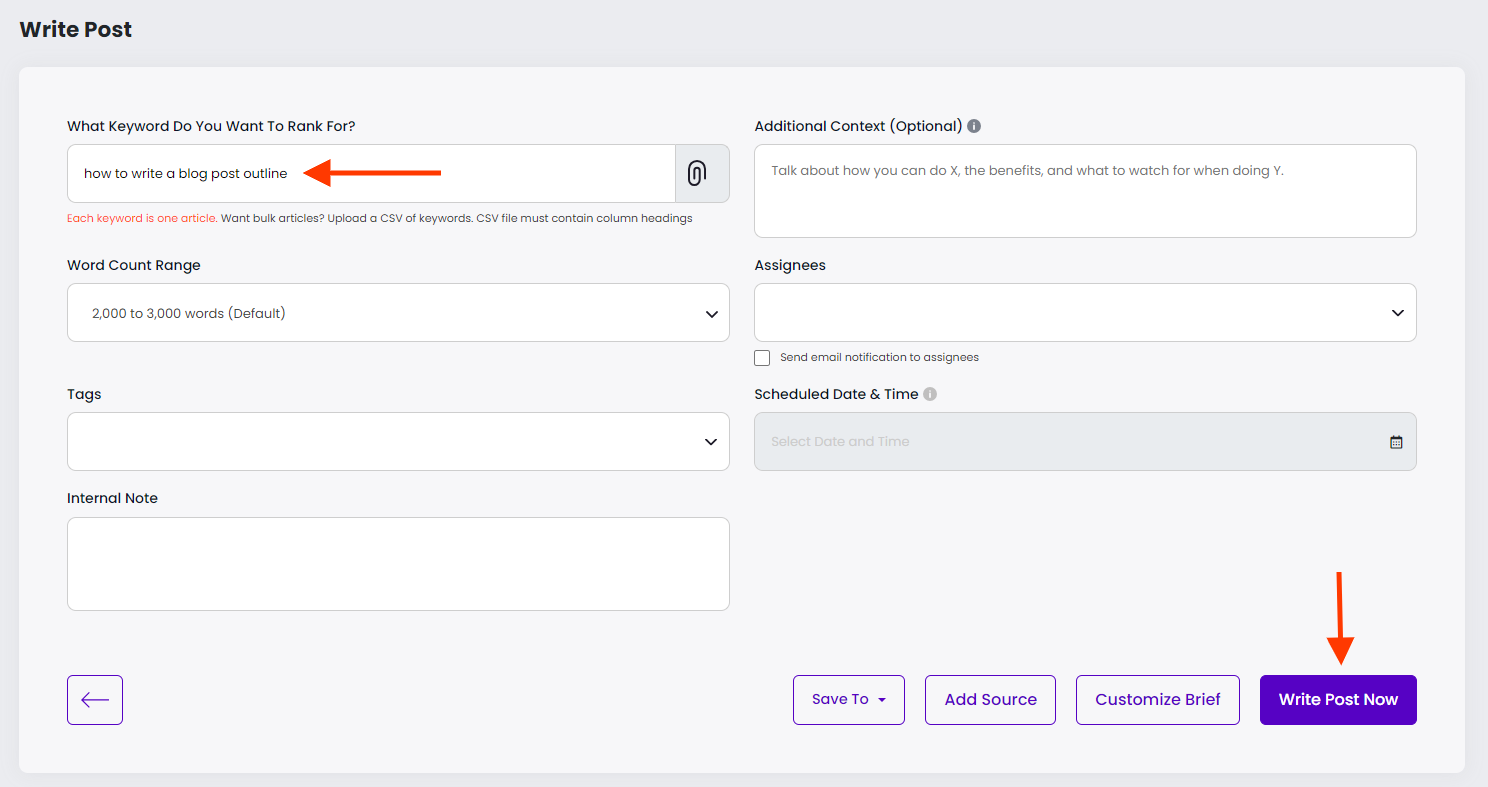Go back using the left arrow button

point(95,700)
